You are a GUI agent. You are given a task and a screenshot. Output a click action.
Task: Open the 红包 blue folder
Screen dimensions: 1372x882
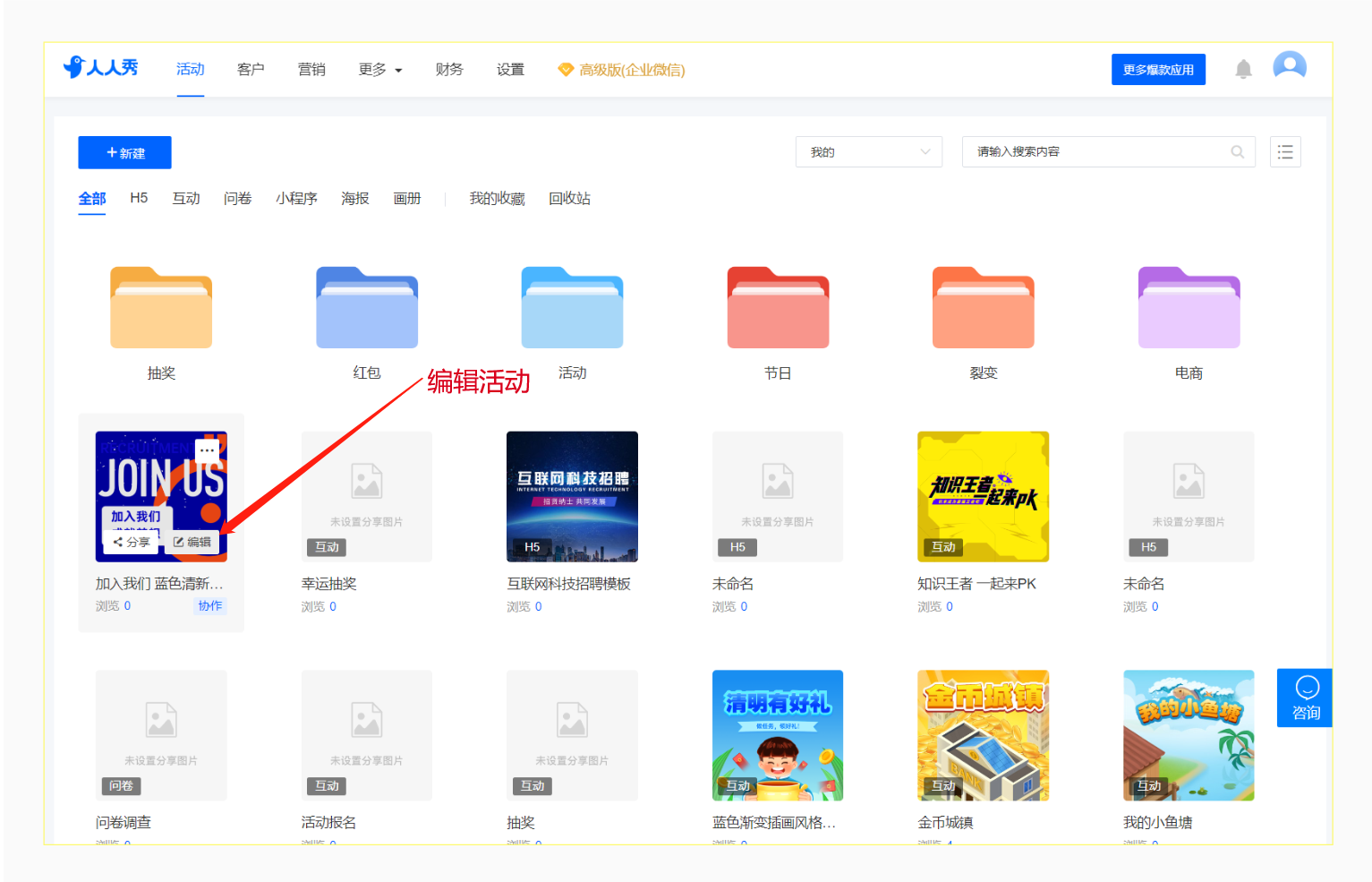click(367, 307)
